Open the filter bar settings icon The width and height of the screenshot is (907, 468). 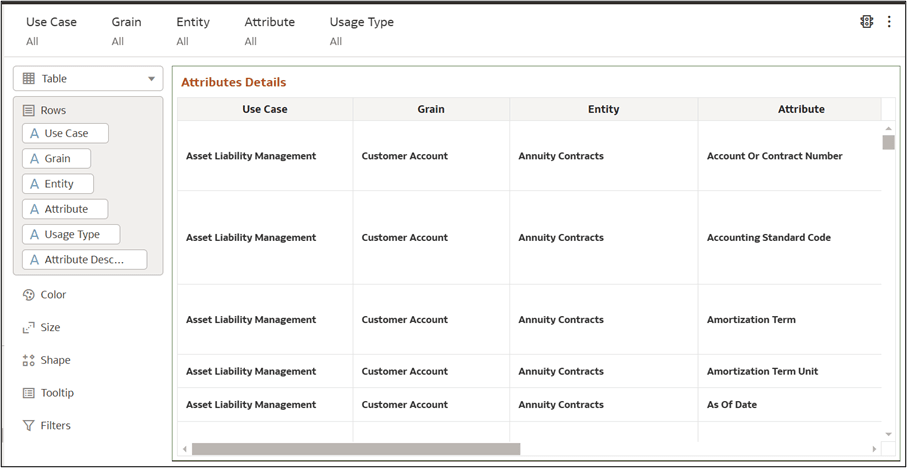tap(867, 22)
